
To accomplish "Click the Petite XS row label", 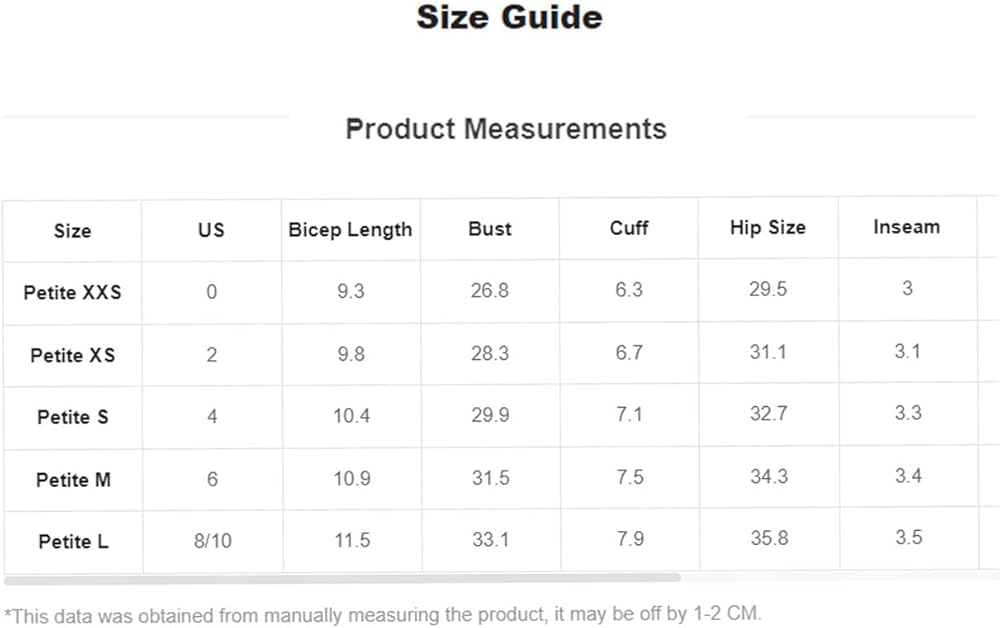I will click(72, 355).
